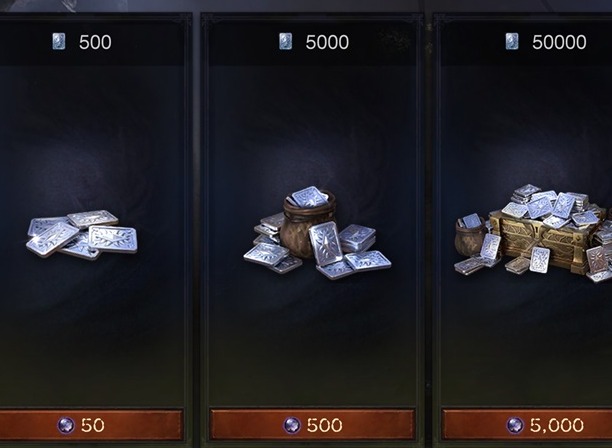Click the purple orb icon beside 50

point(66,425)
